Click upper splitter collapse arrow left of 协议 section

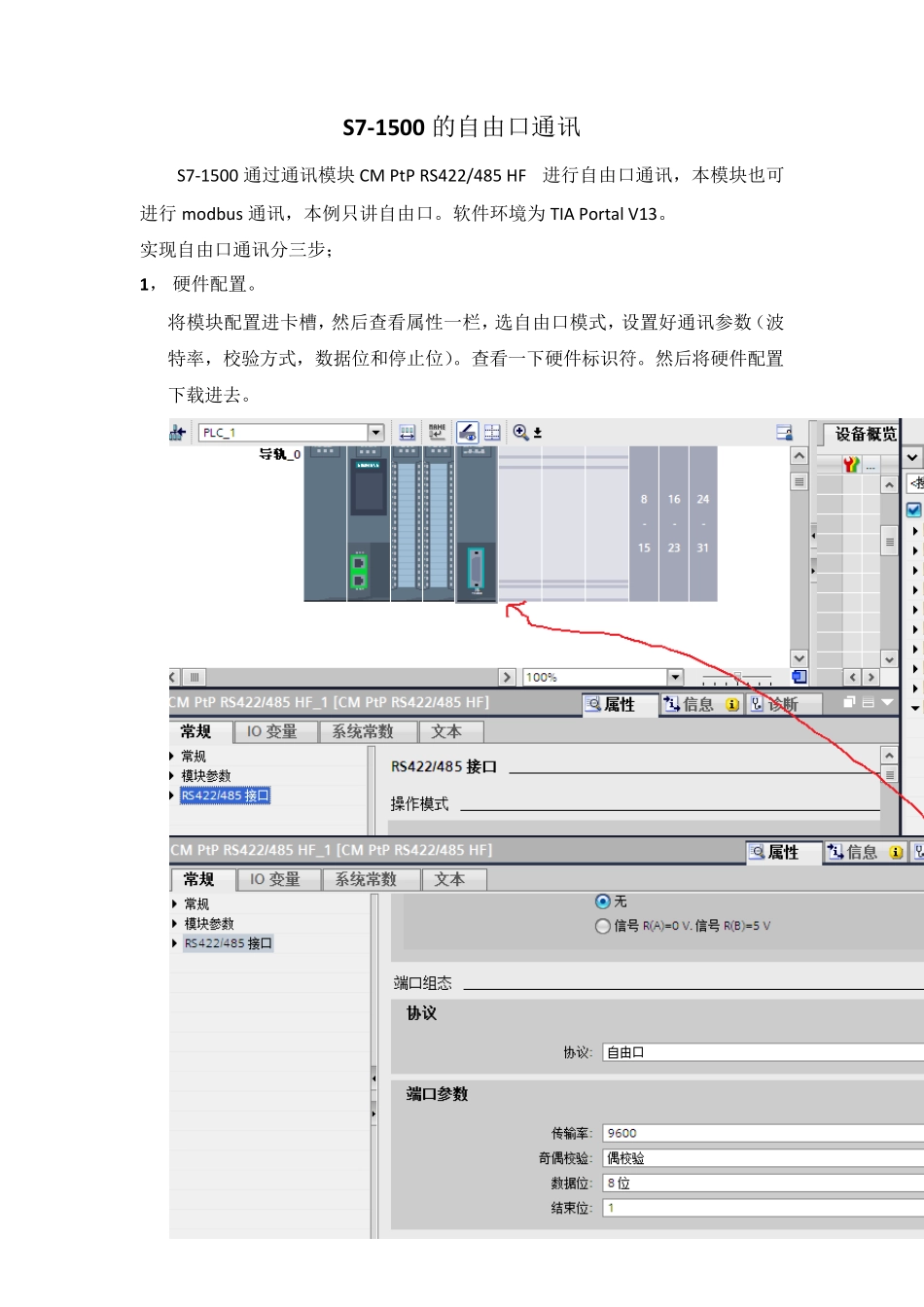click(373, 1078)
